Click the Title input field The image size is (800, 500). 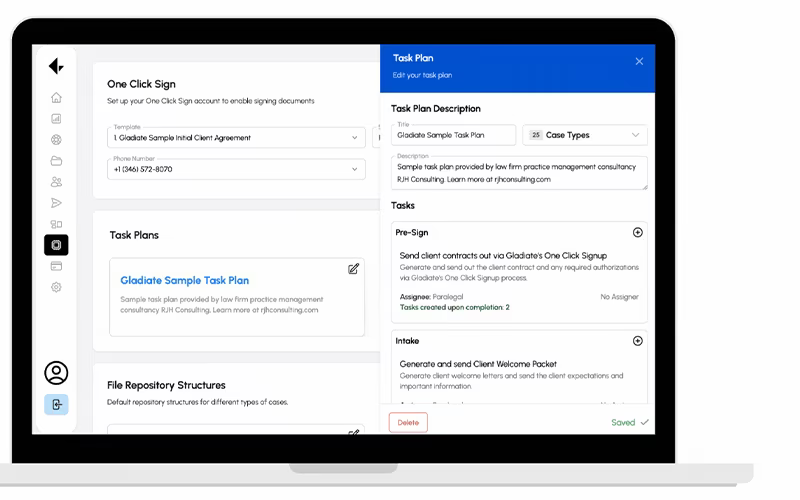[454, 135]
